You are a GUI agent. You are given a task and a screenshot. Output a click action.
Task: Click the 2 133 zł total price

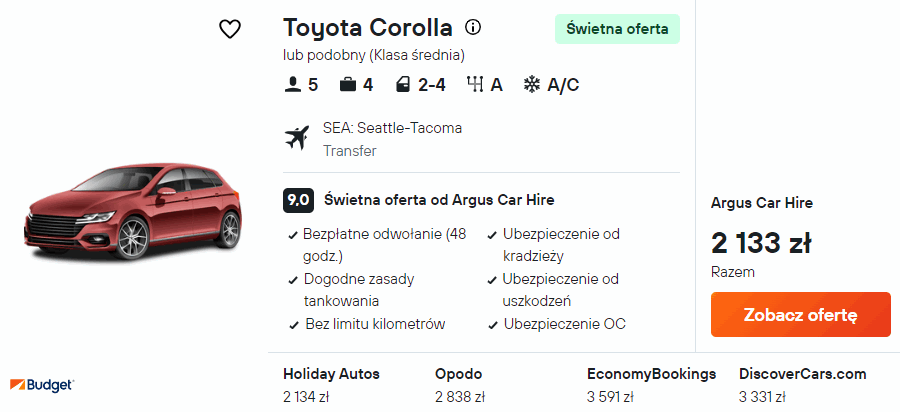pos(761,242)
